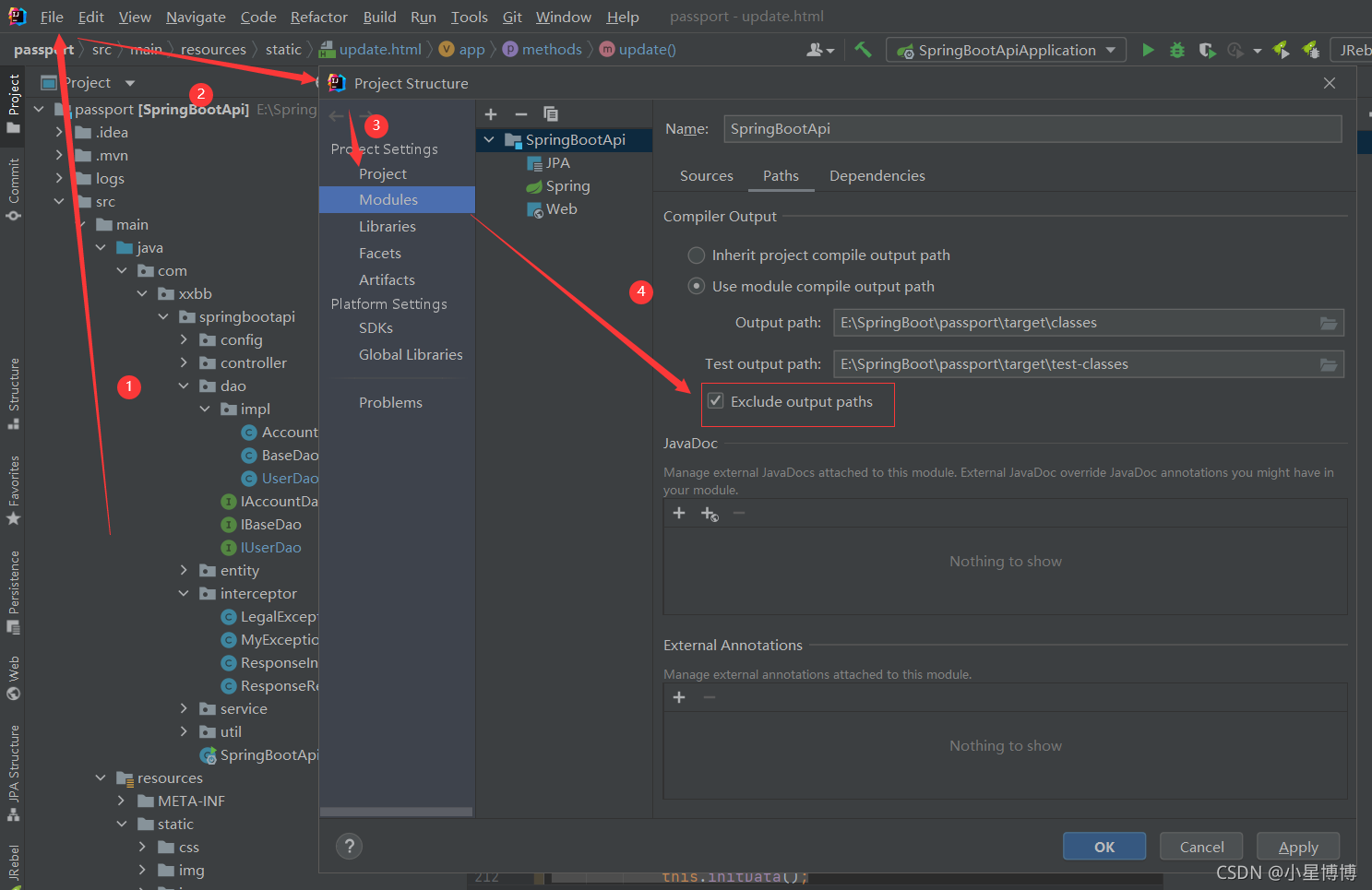
Task: Collapse the dao package
Action: point(184,386)
